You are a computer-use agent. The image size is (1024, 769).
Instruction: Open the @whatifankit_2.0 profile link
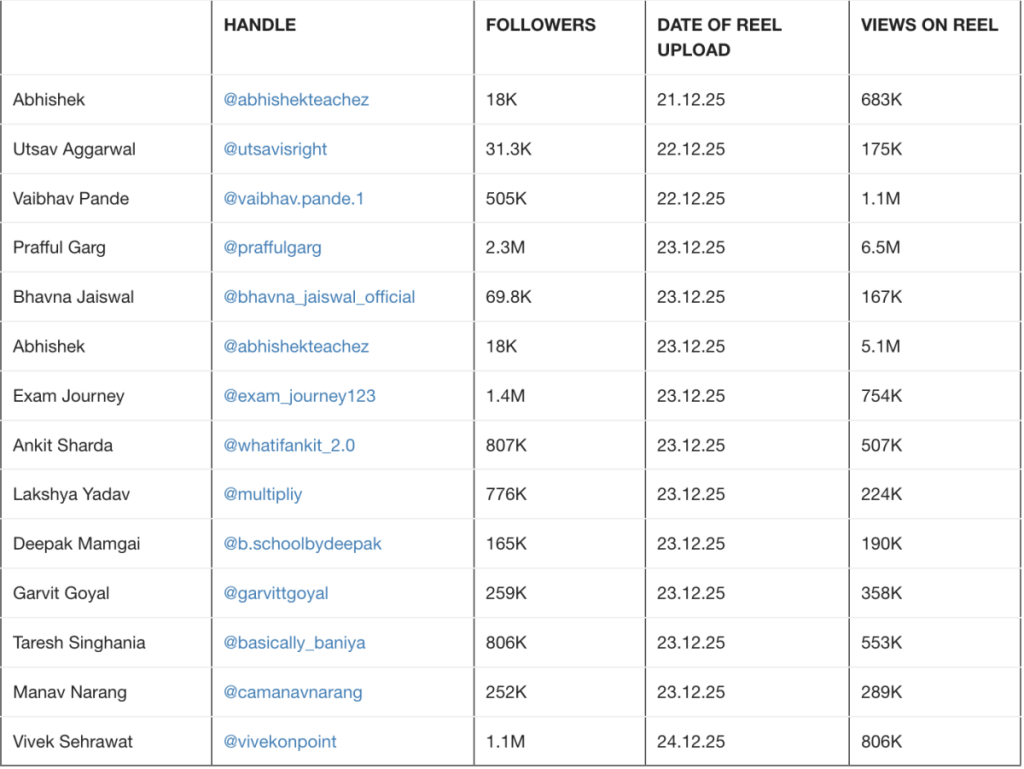coord(289,445)
